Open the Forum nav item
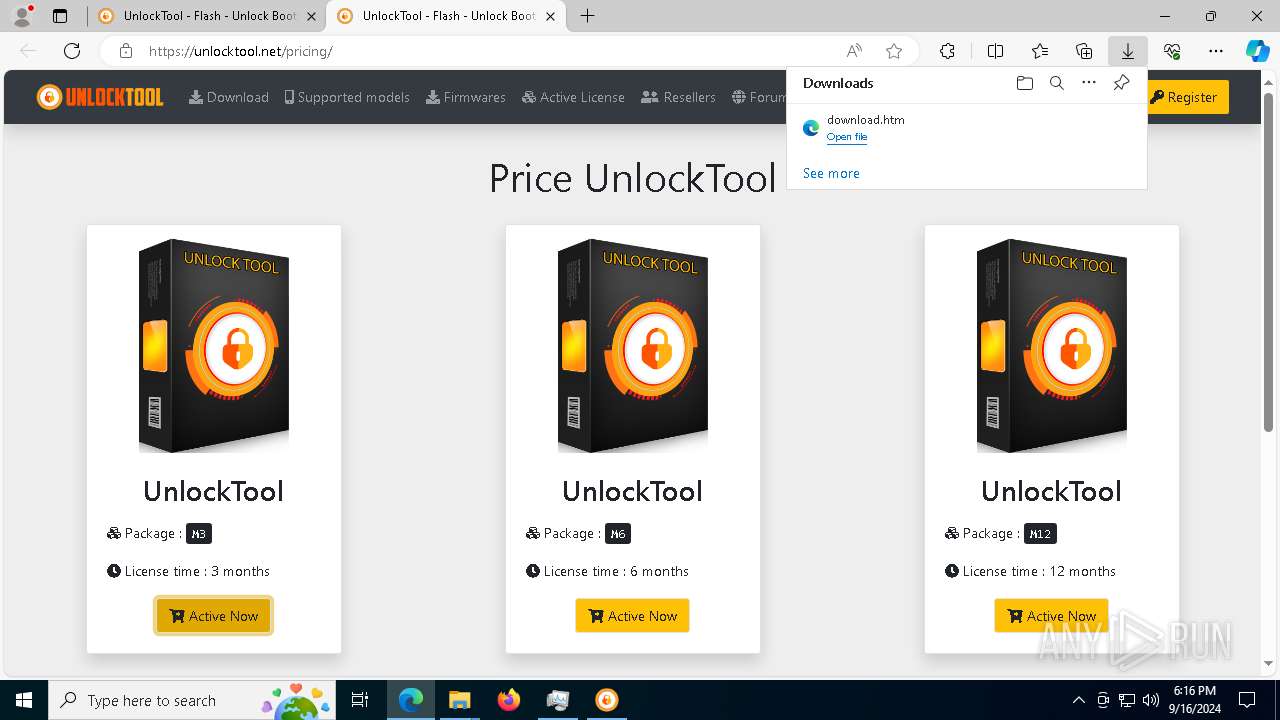Image resolution: width=1280 pixels, height=720 pixels. pos(759,97)
